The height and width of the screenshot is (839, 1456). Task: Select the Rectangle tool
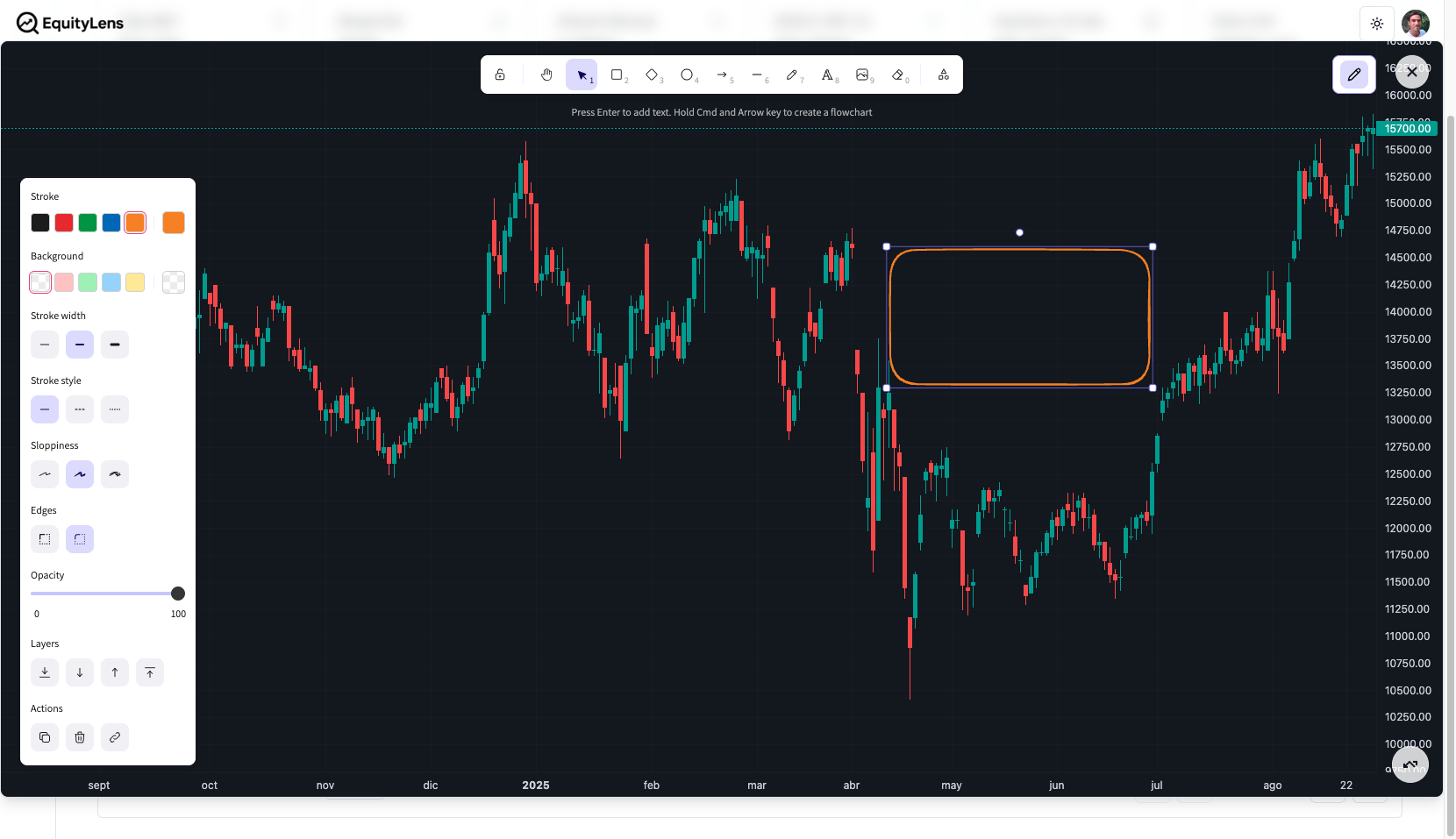(x=617, y=75)
